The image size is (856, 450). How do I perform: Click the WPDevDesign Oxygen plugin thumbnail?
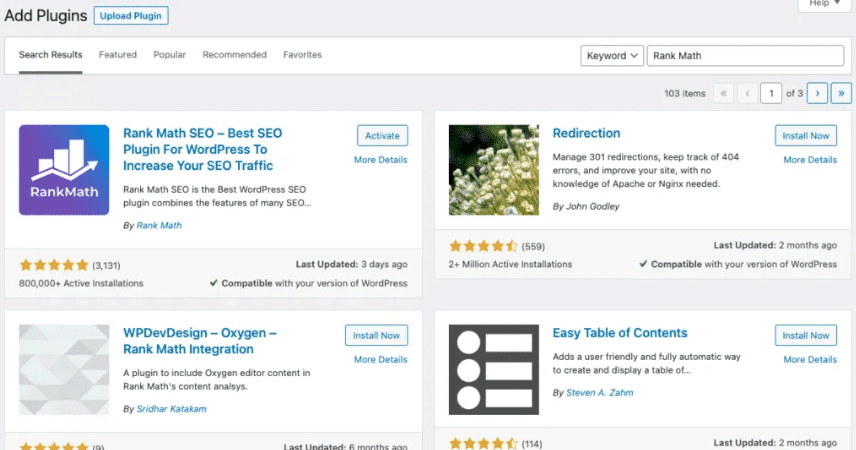point(64,370)
